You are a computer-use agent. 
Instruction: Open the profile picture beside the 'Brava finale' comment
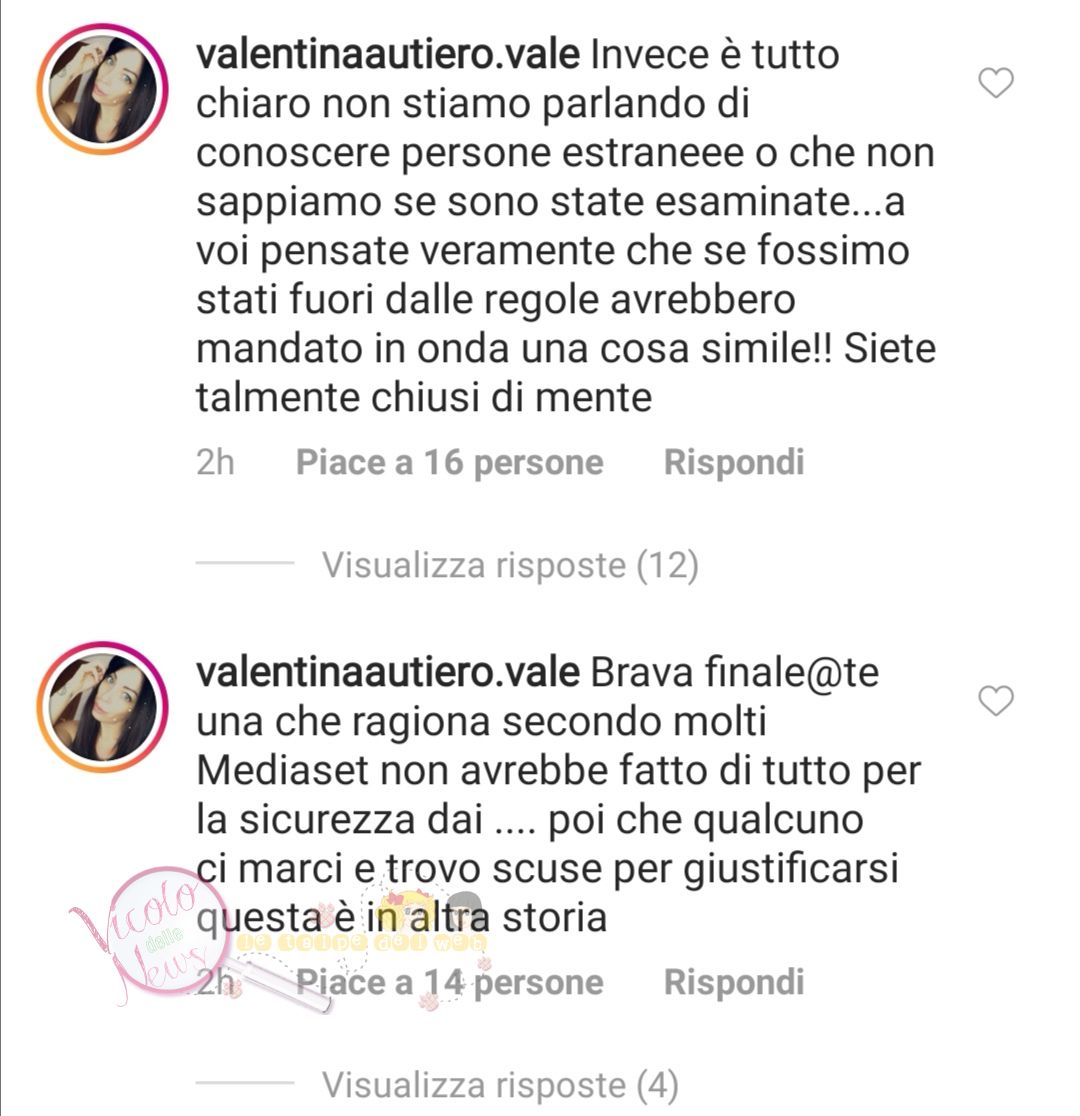pos(103,707)
